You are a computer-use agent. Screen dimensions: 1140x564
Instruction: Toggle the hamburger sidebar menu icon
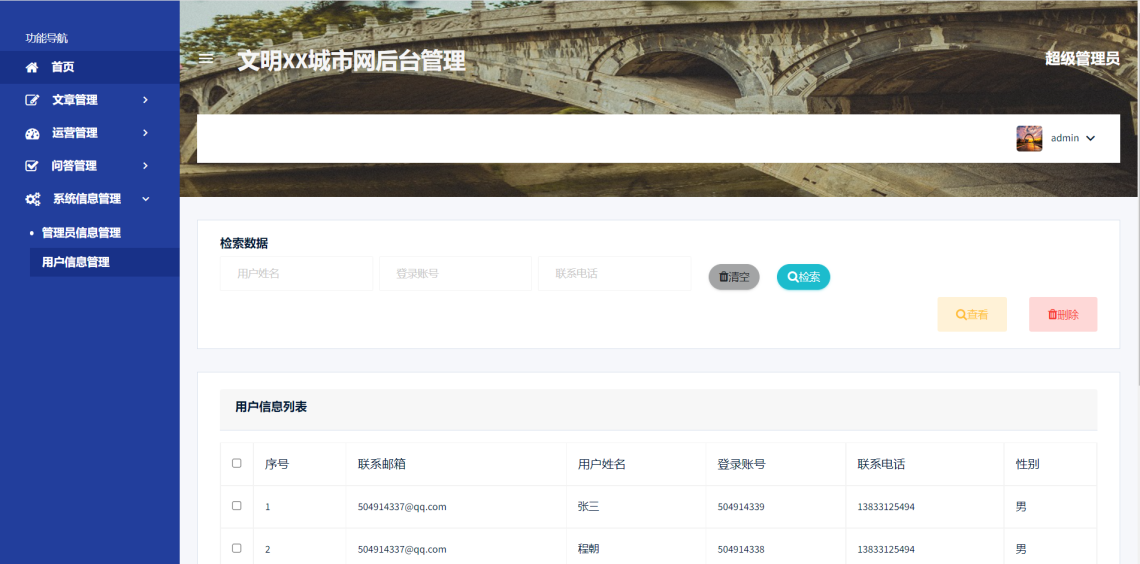click(x=206, y=58)
